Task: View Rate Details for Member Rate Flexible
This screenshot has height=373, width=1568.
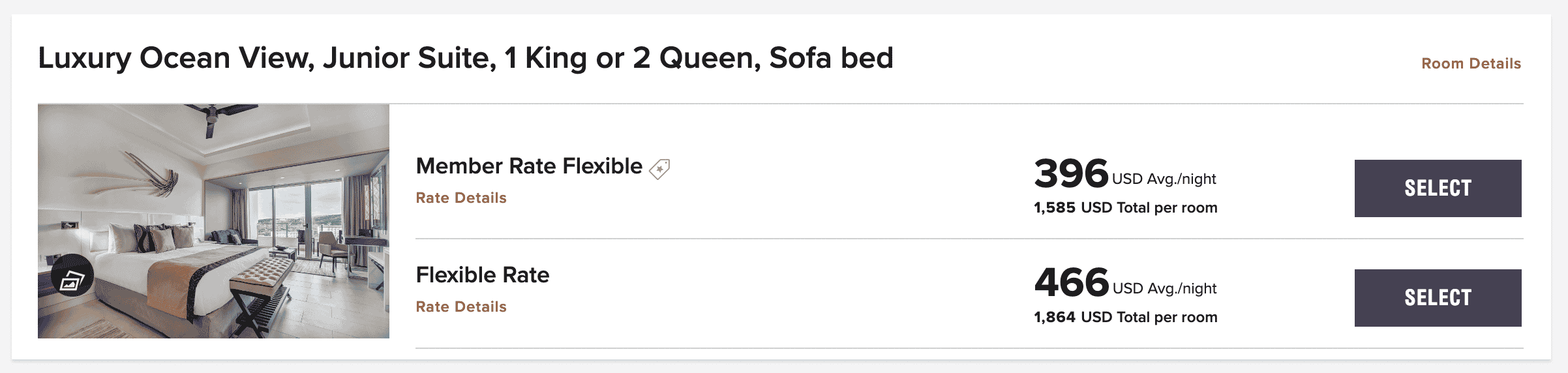Action: (461, 198)
